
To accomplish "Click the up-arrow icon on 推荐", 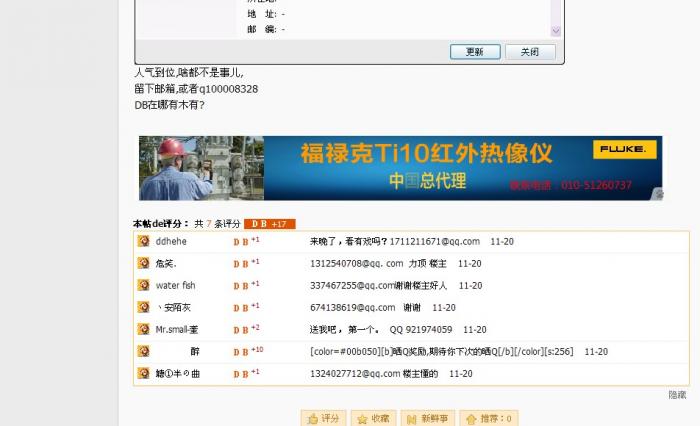I will pos(471,419).
